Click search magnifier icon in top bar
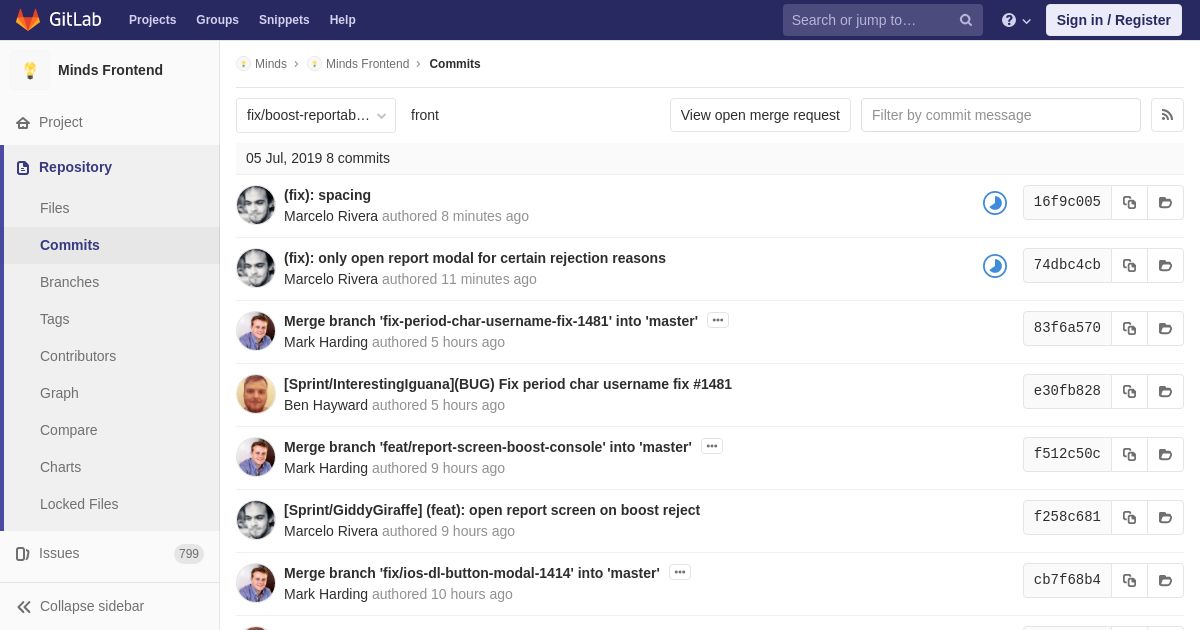The height and width of the screenshot is (630, 1200). tap(965, 20)
